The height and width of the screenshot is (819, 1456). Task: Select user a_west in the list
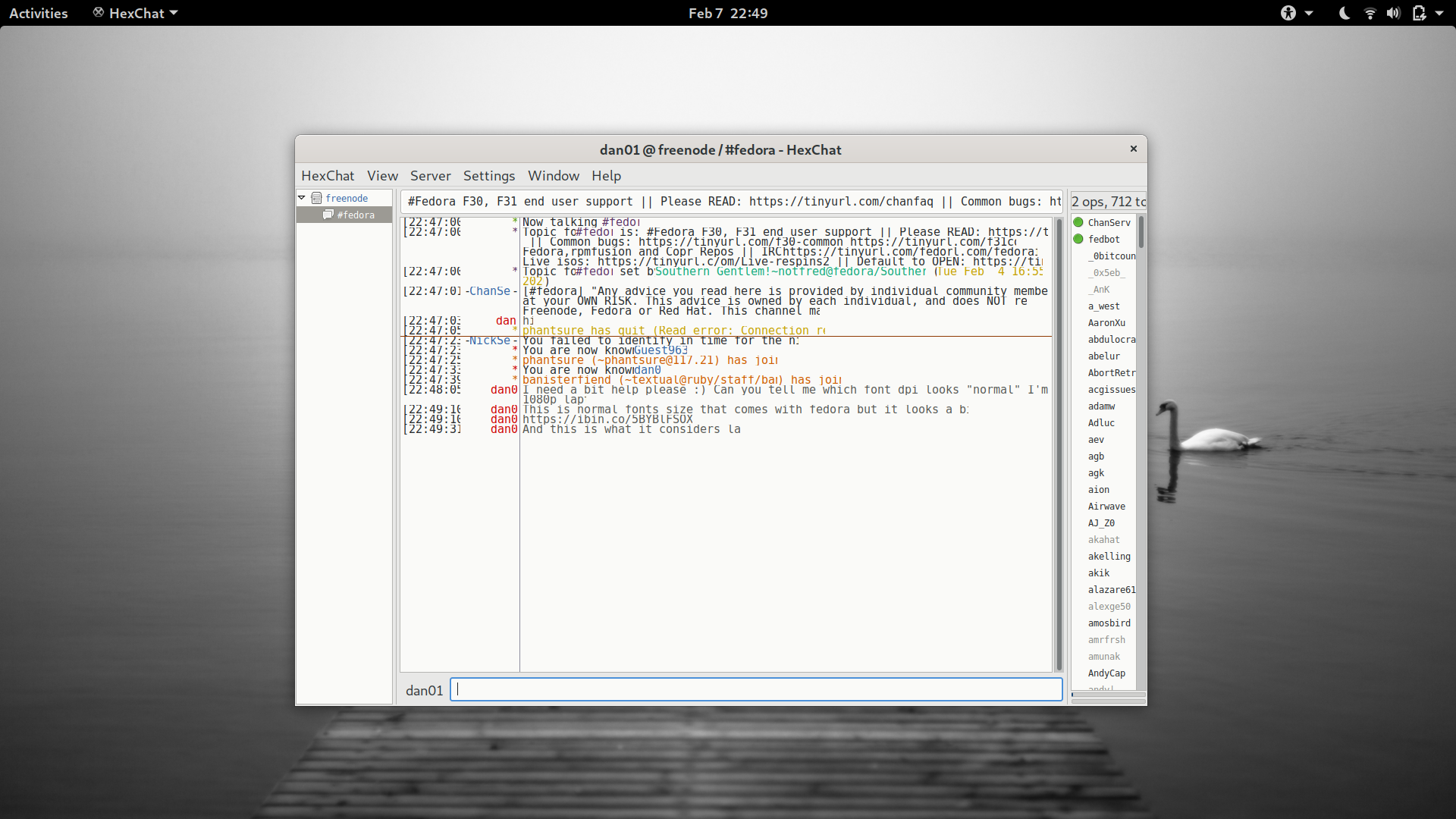(x=1103, y=306)
